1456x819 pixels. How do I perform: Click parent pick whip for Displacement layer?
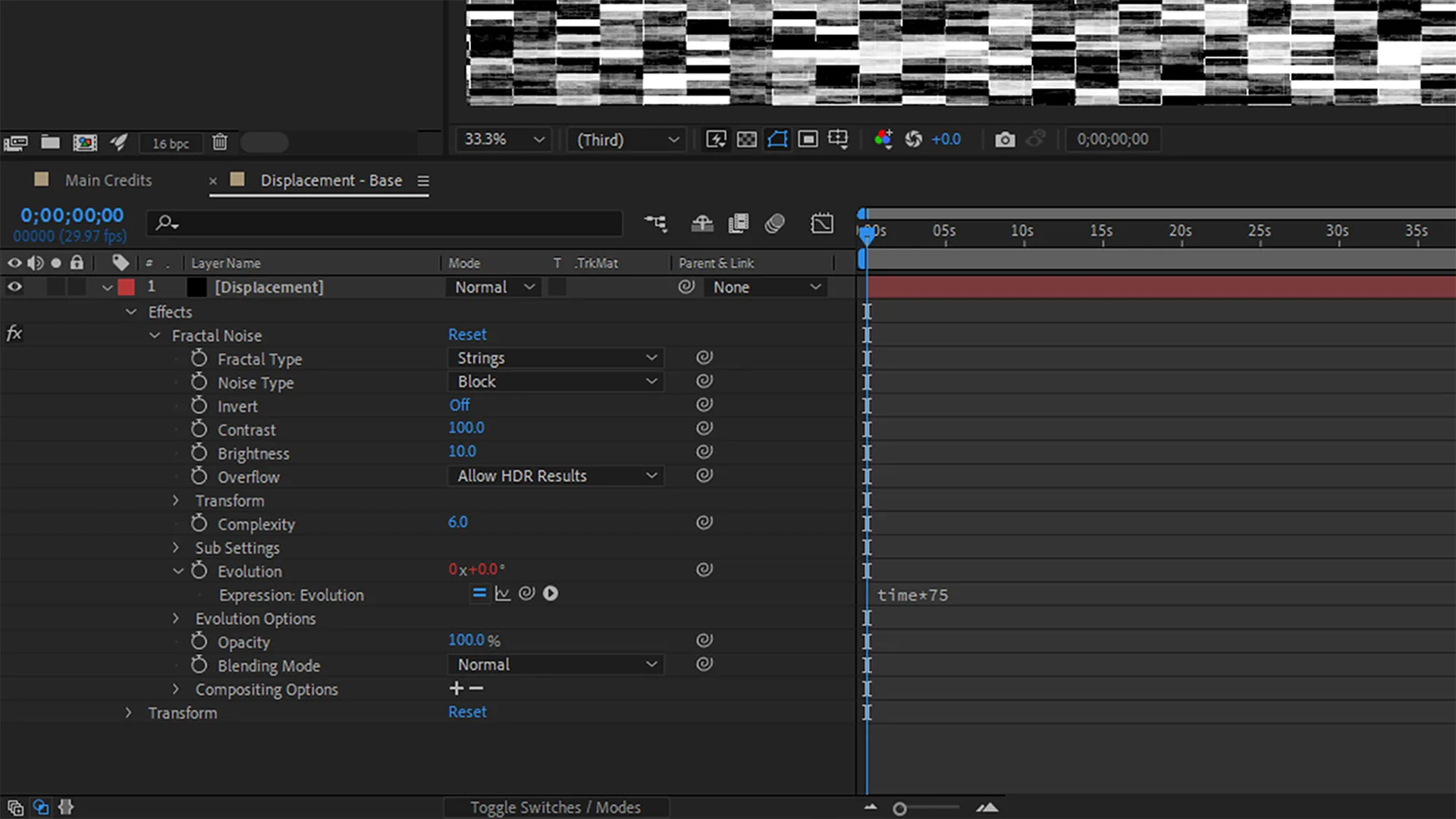pos(686,287)
